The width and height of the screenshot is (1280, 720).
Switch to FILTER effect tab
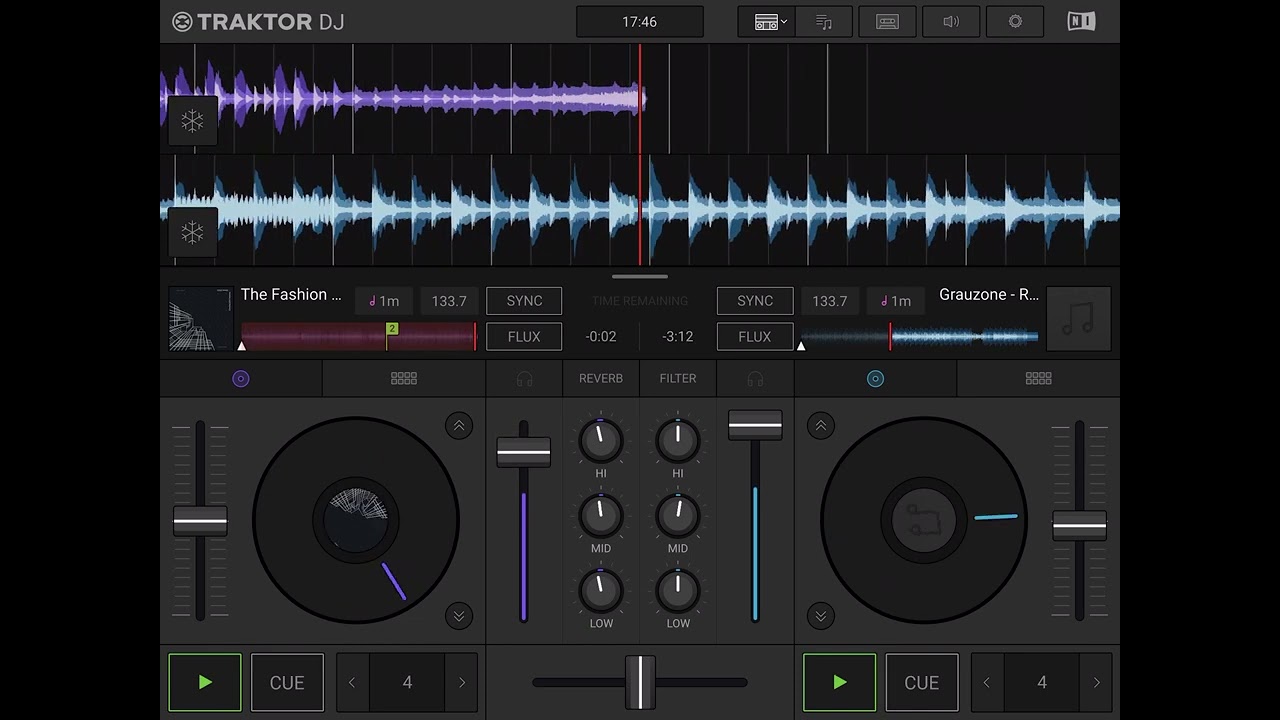[x=678, y=378]
